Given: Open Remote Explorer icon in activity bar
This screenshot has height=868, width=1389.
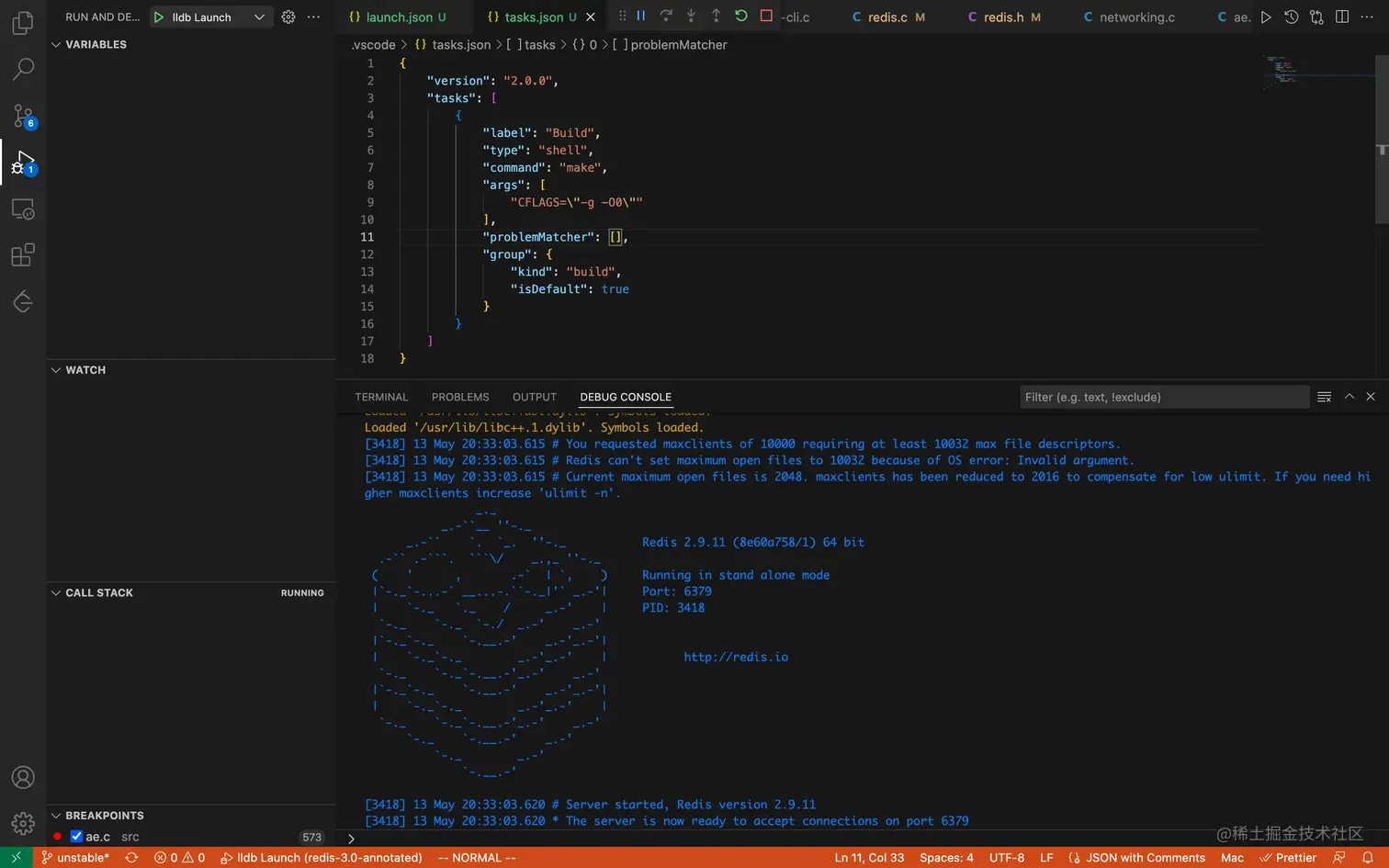Looking at the screenshot, I should coord(23,209).
